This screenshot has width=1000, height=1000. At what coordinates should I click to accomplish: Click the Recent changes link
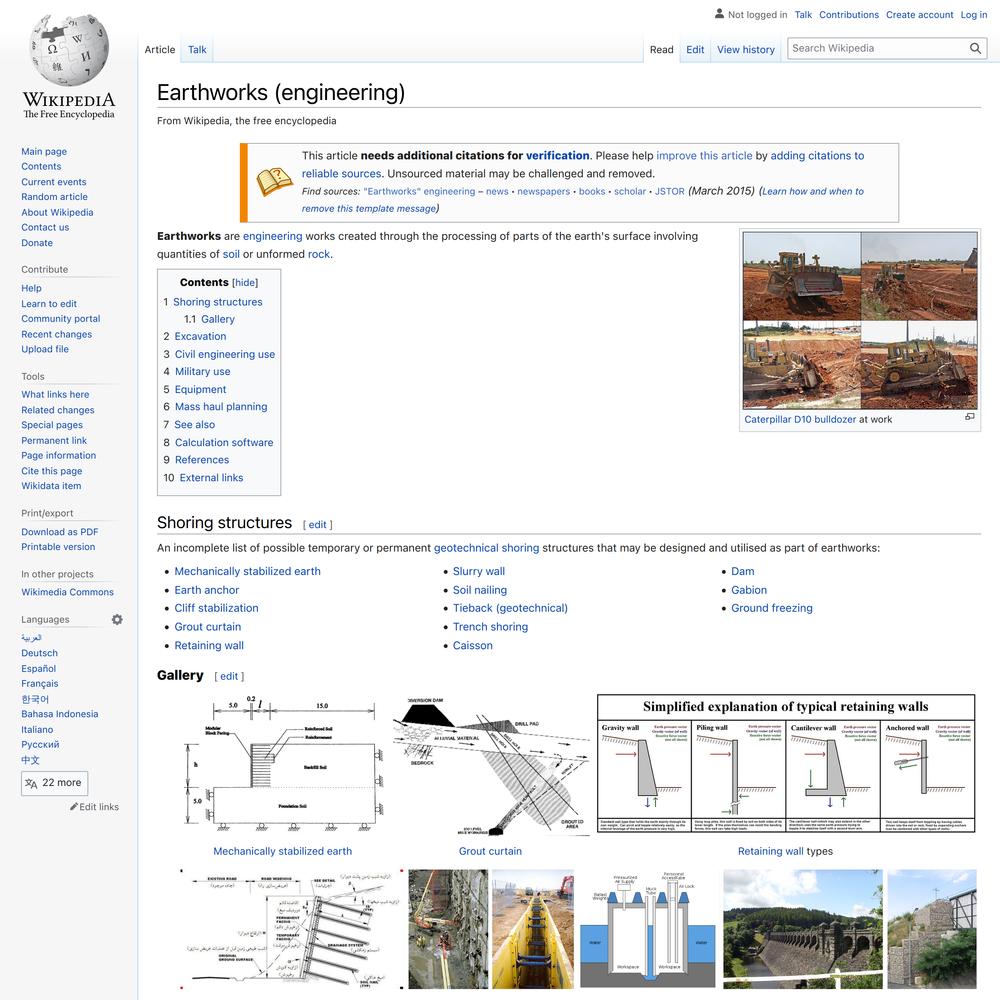click(x=56, y=334)
